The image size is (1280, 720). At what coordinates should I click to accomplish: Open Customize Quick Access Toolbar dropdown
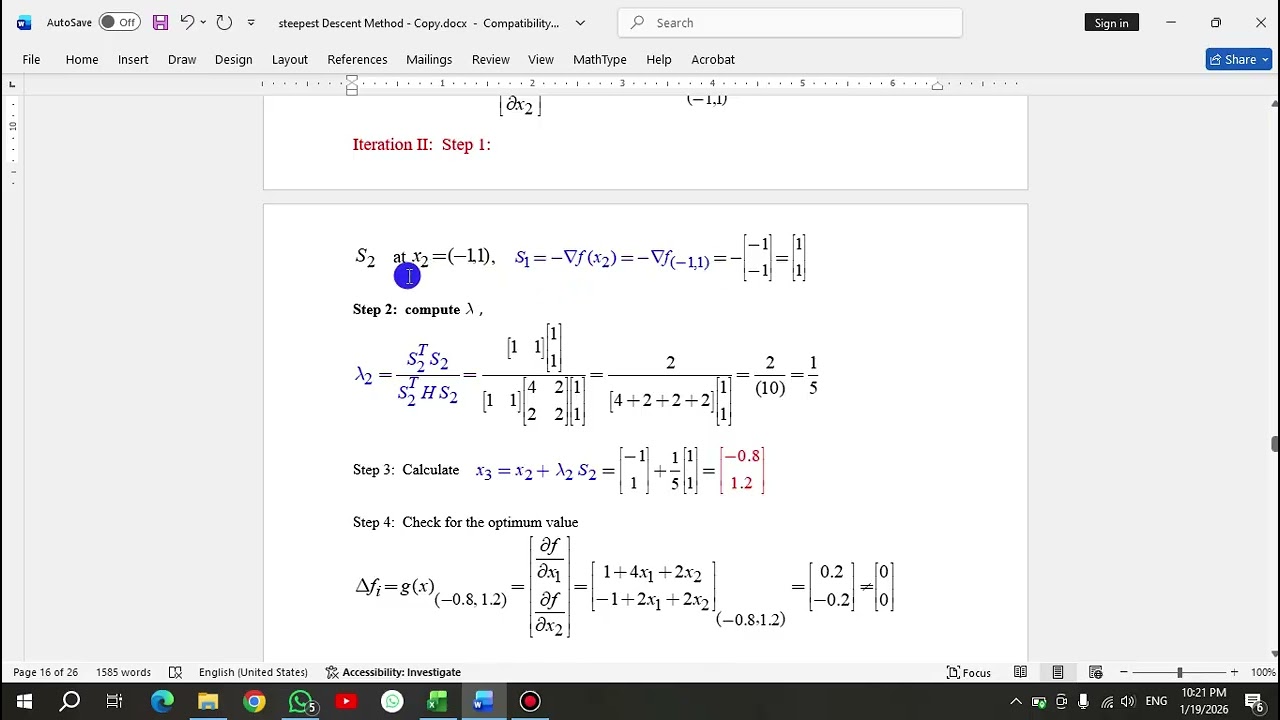click(x=251, y=22)
